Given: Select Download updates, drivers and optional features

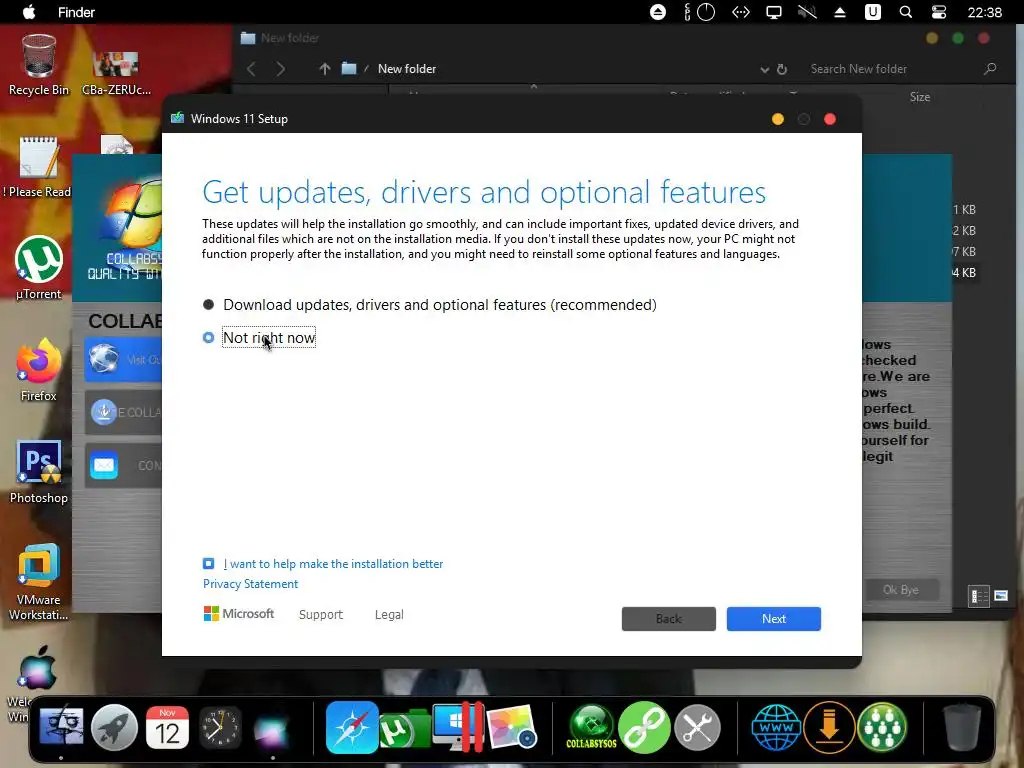Looking at the screenshot, I should tap(430, 305).
